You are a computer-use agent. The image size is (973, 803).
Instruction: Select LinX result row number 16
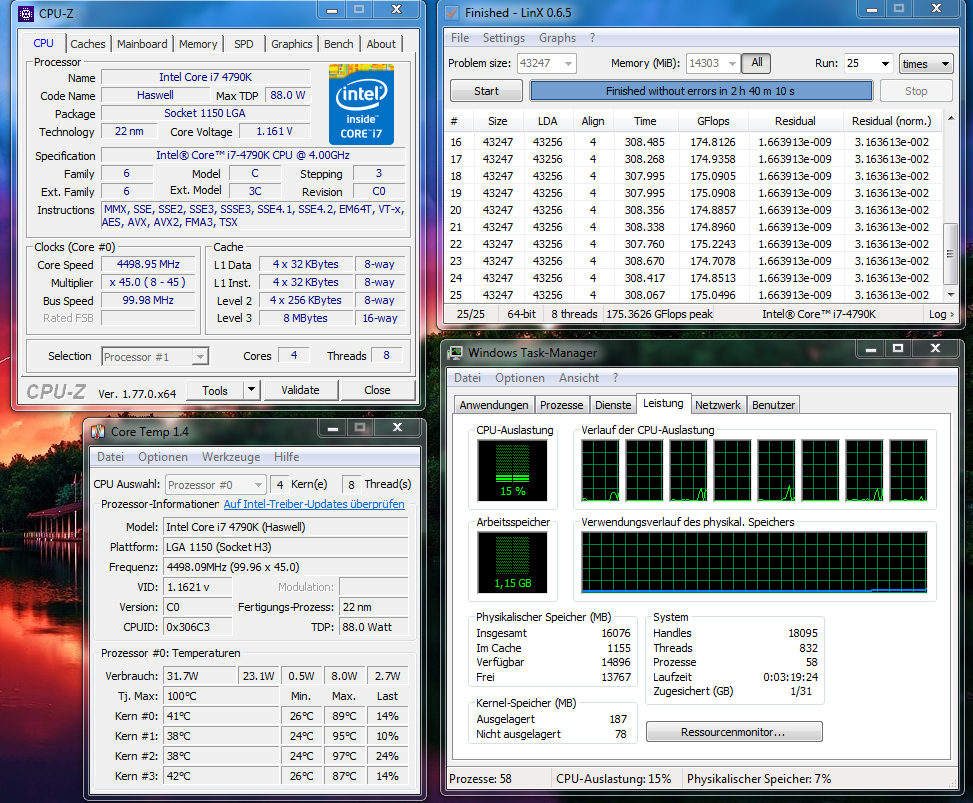(x=693, y=142)
